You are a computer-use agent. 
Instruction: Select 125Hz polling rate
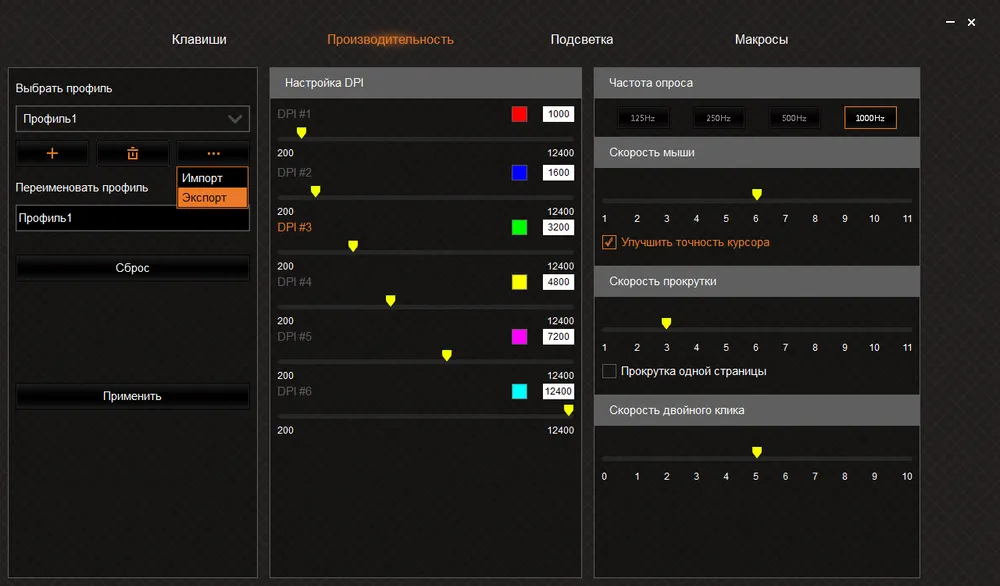pyautogui.click(x=642, y=118)
